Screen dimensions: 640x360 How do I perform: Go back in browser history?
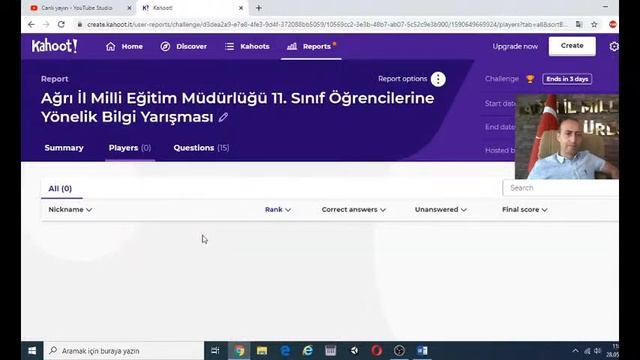point(31,24)
